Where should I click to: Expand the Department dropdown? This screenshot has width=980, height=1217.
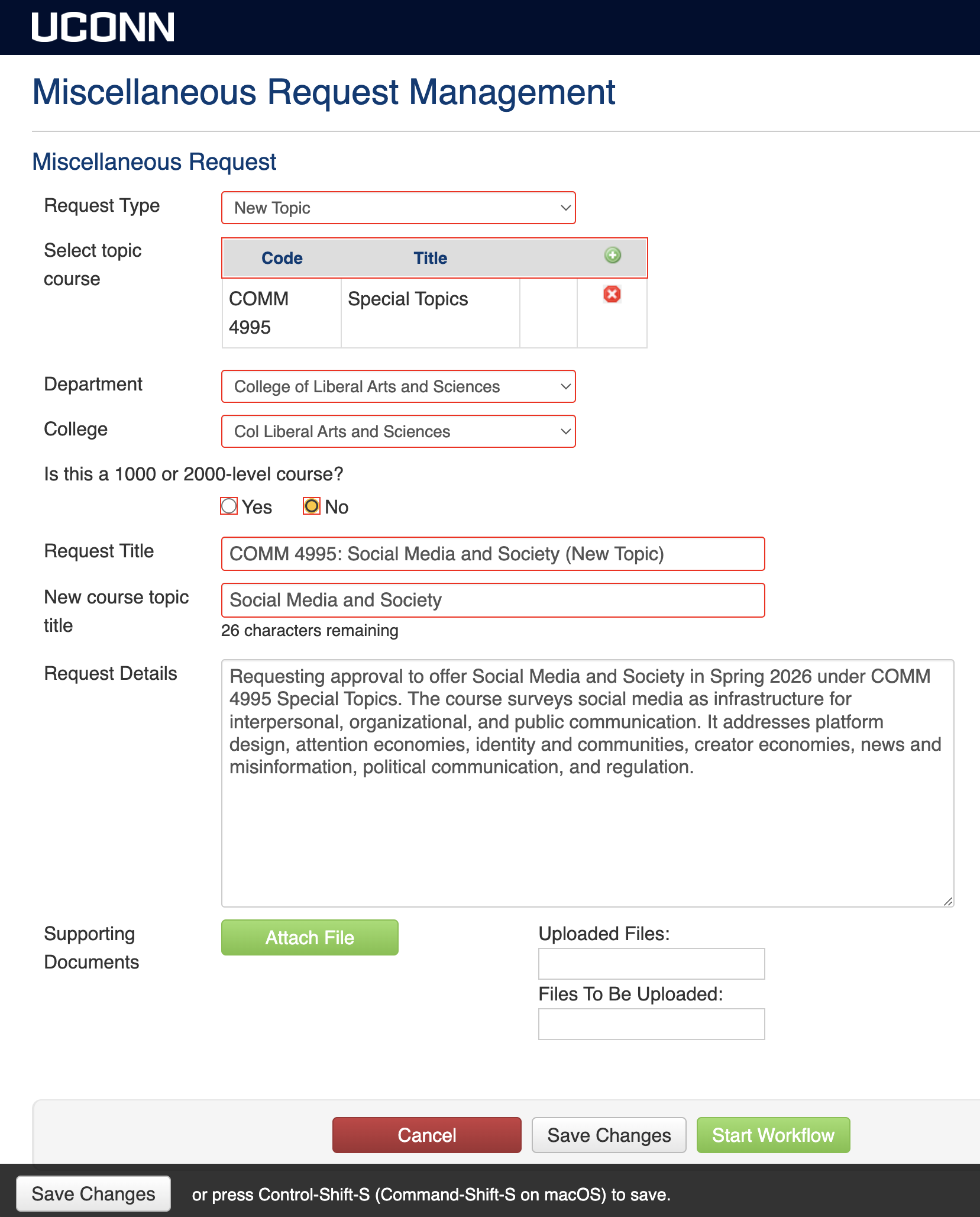tap(398, 386)
